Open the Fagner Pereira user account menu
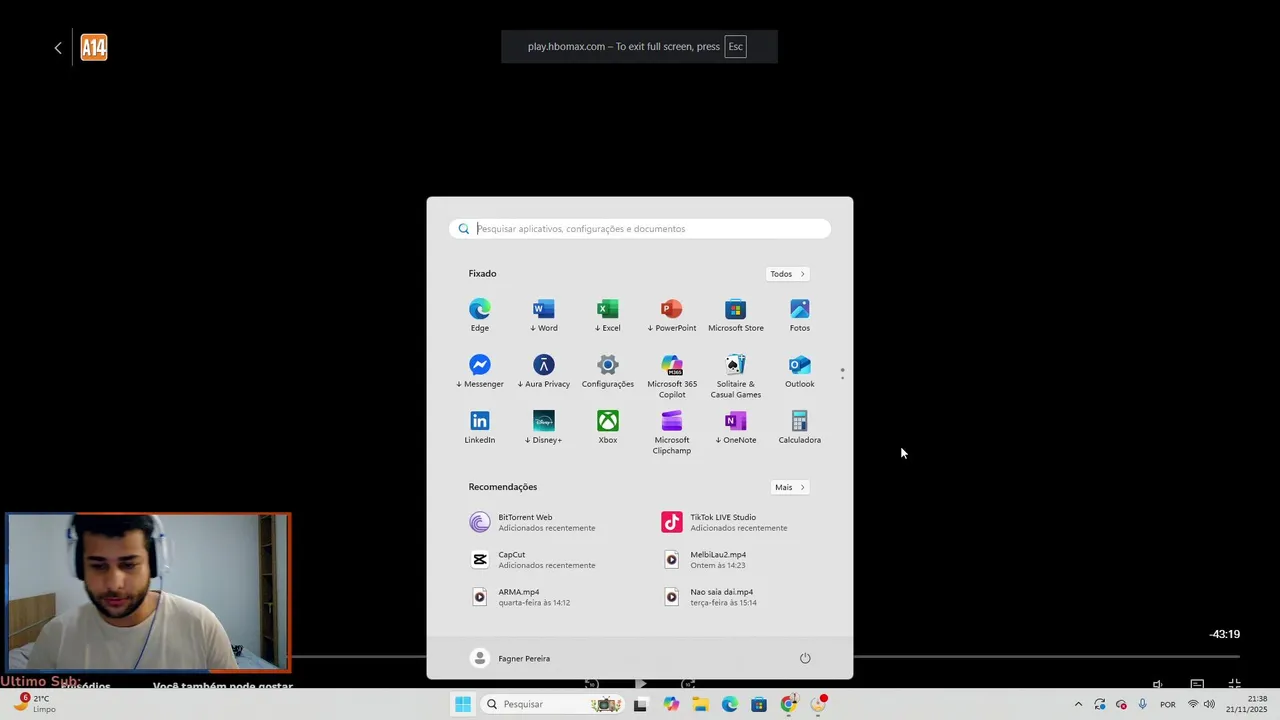The height and width of the screenshot is (720, 1280). [511, 658]
